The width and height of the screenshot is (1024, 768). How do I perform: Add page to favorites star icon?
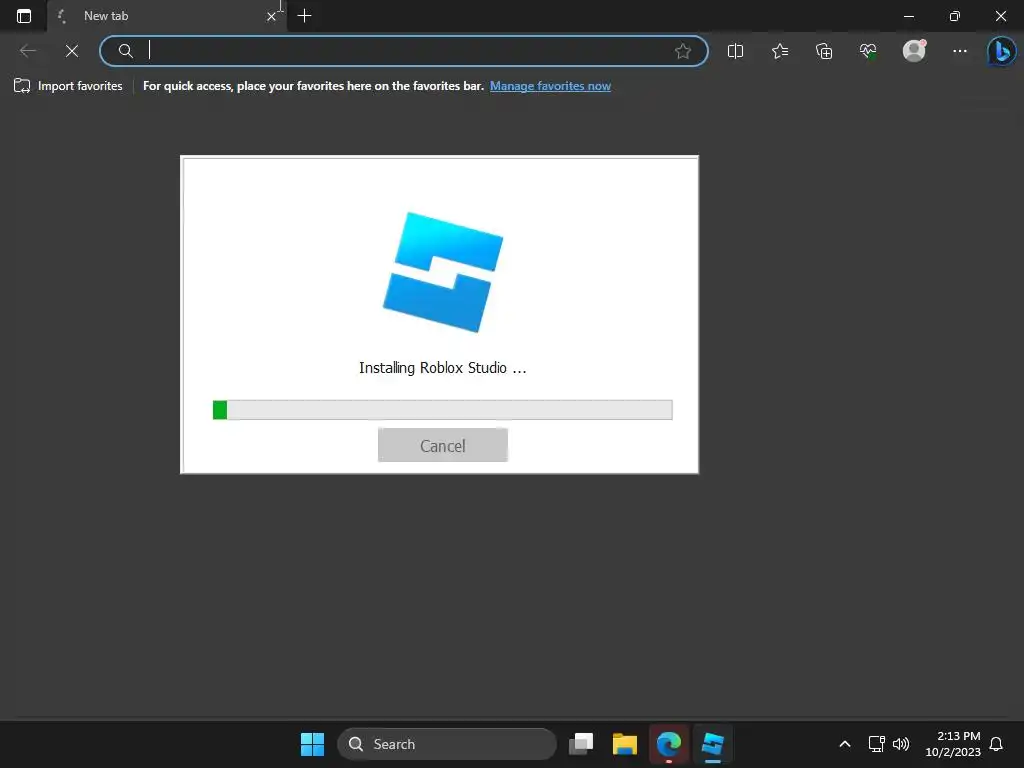click(x=682, y=51)
